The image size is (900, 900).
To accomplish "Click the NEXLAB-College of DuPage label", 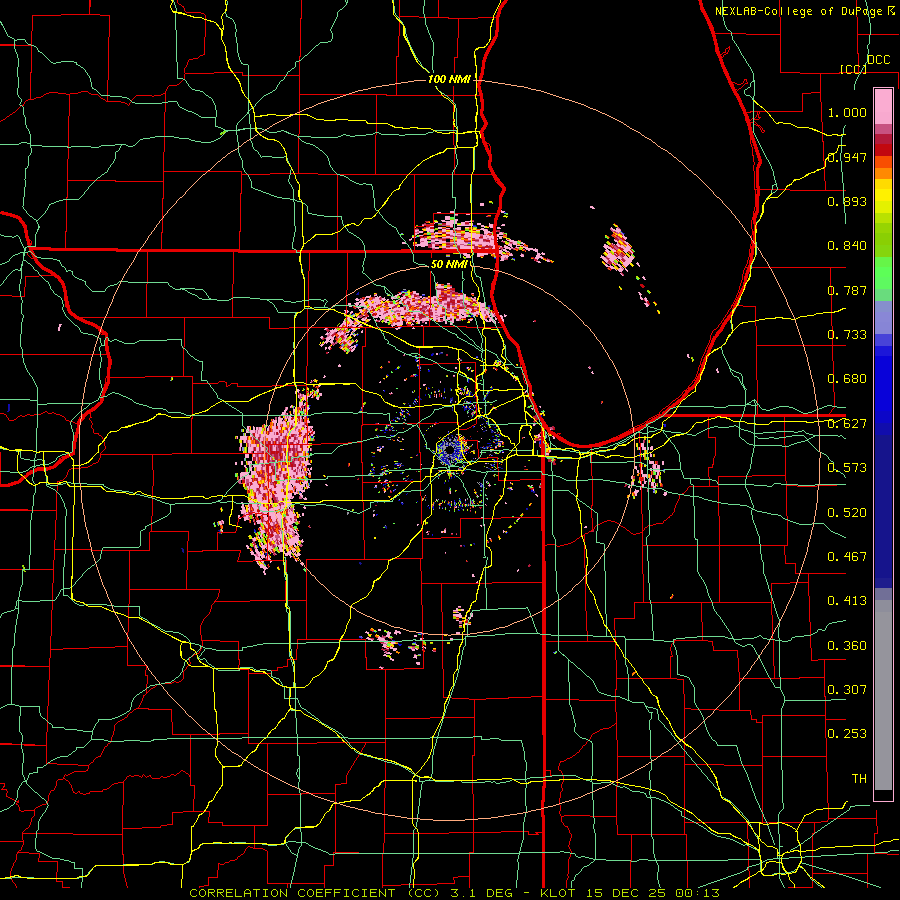I will (x=800, y=11).
